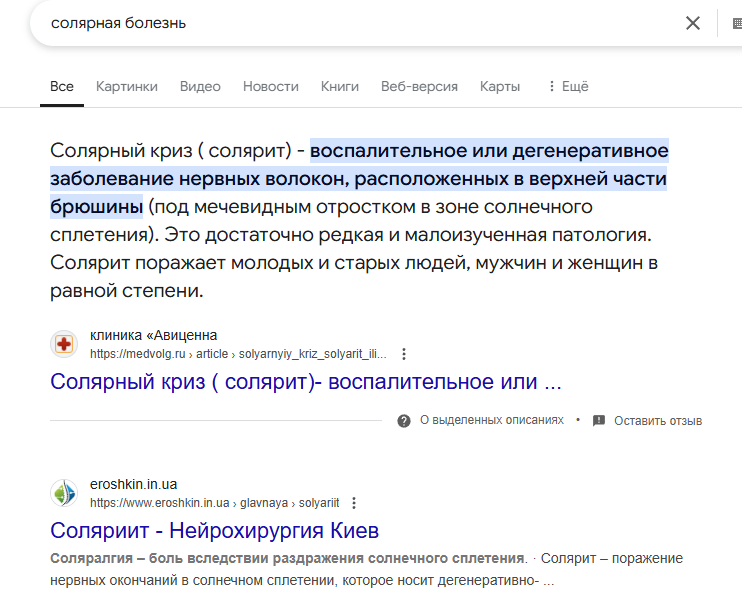Click 'Оставить отзыв' feedback link

658,420
